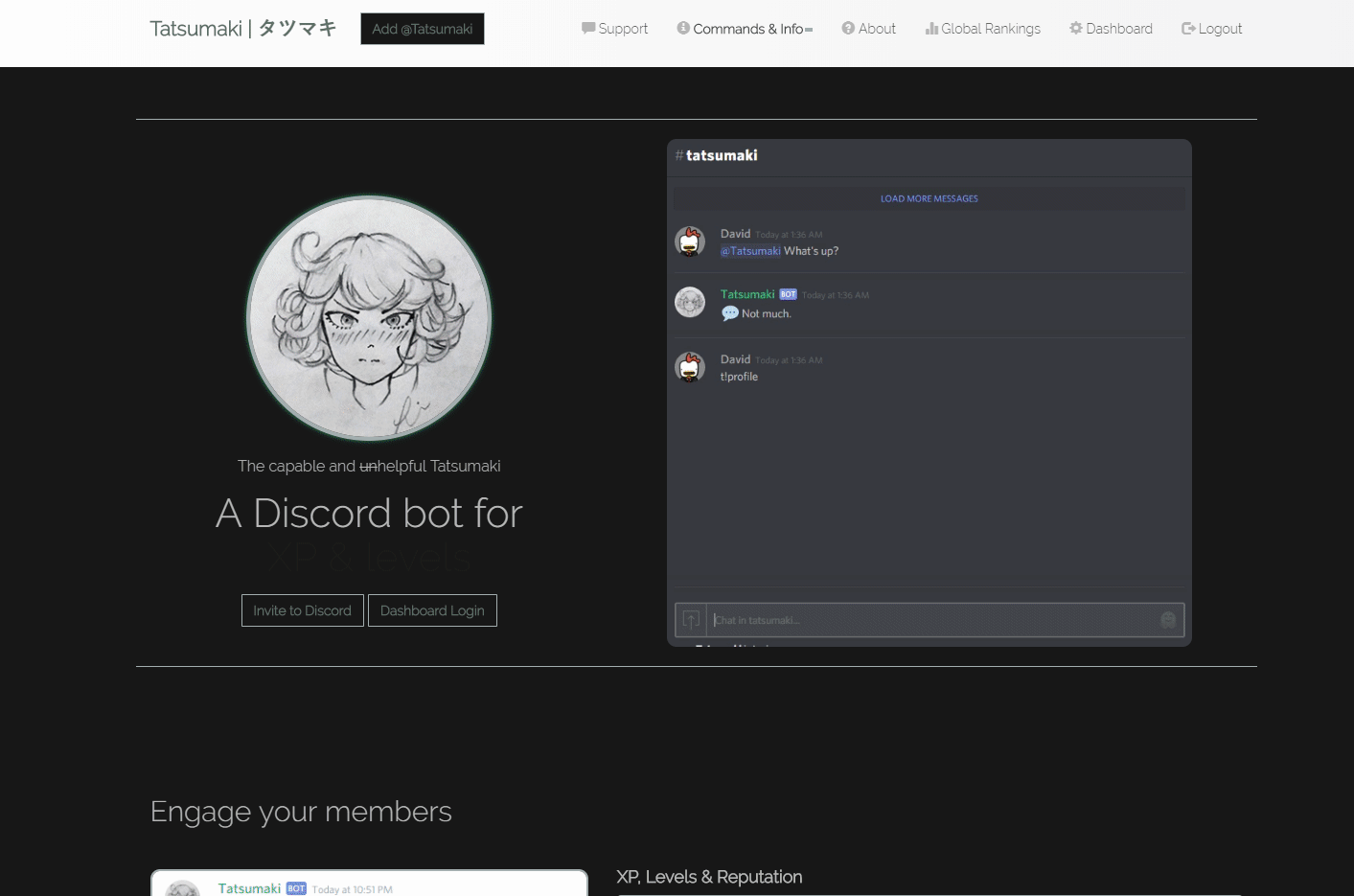Click David's avatar on "What's up?" message

coord(690,241)
